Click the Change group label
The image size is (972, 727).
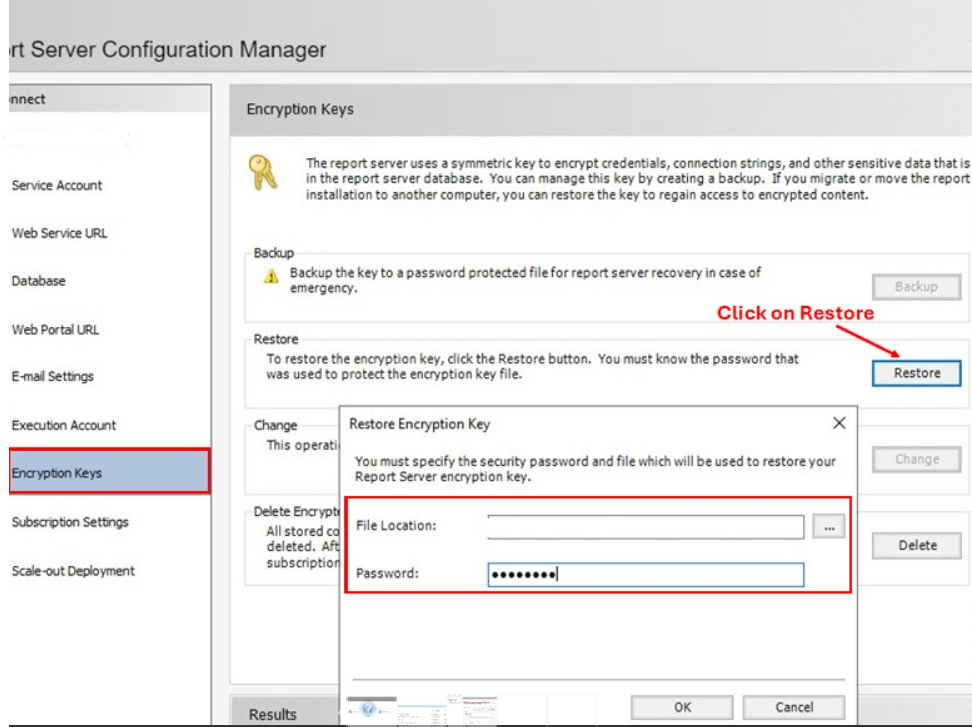(x=275, y=425)
